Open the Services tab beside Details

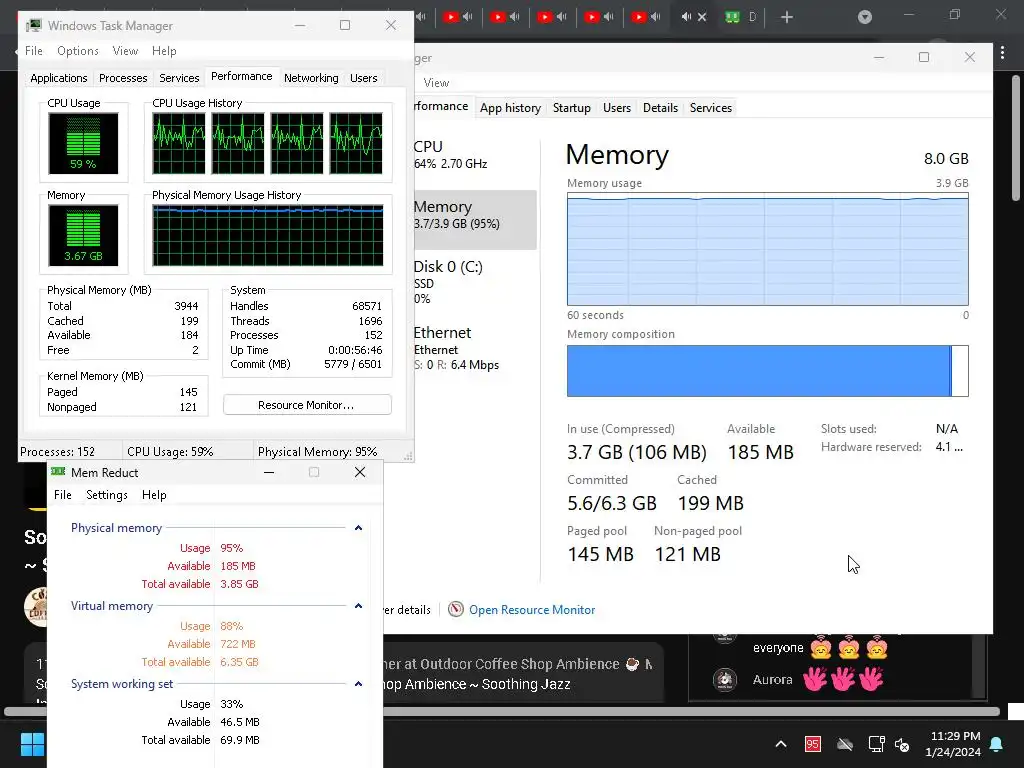pos(711,108)
